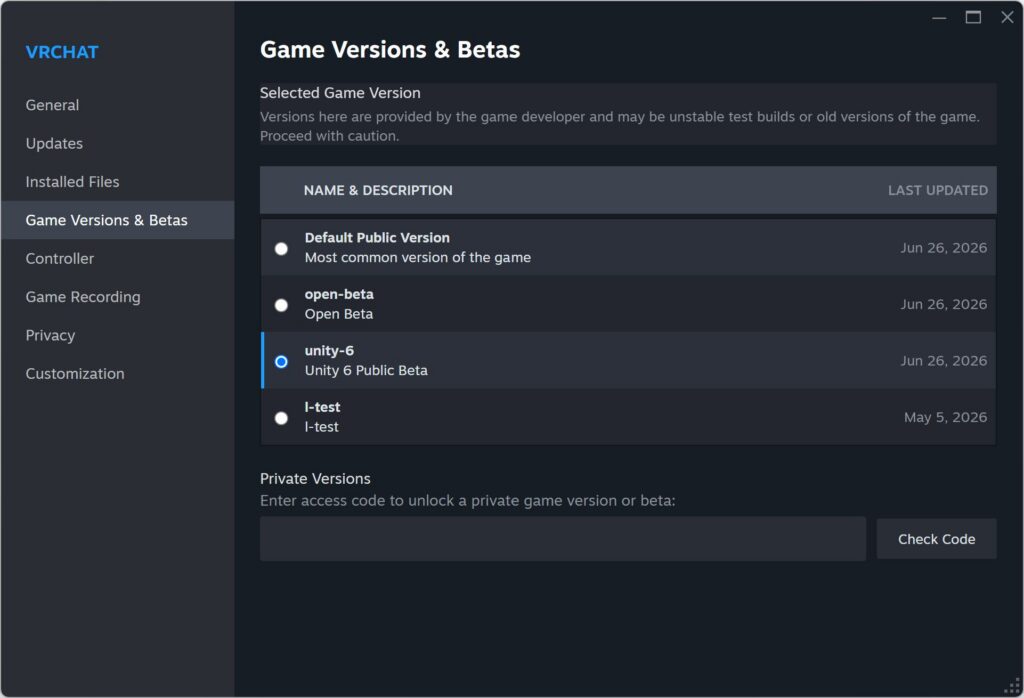
Task: Go to the Updates section
Action: pos(118,144)
